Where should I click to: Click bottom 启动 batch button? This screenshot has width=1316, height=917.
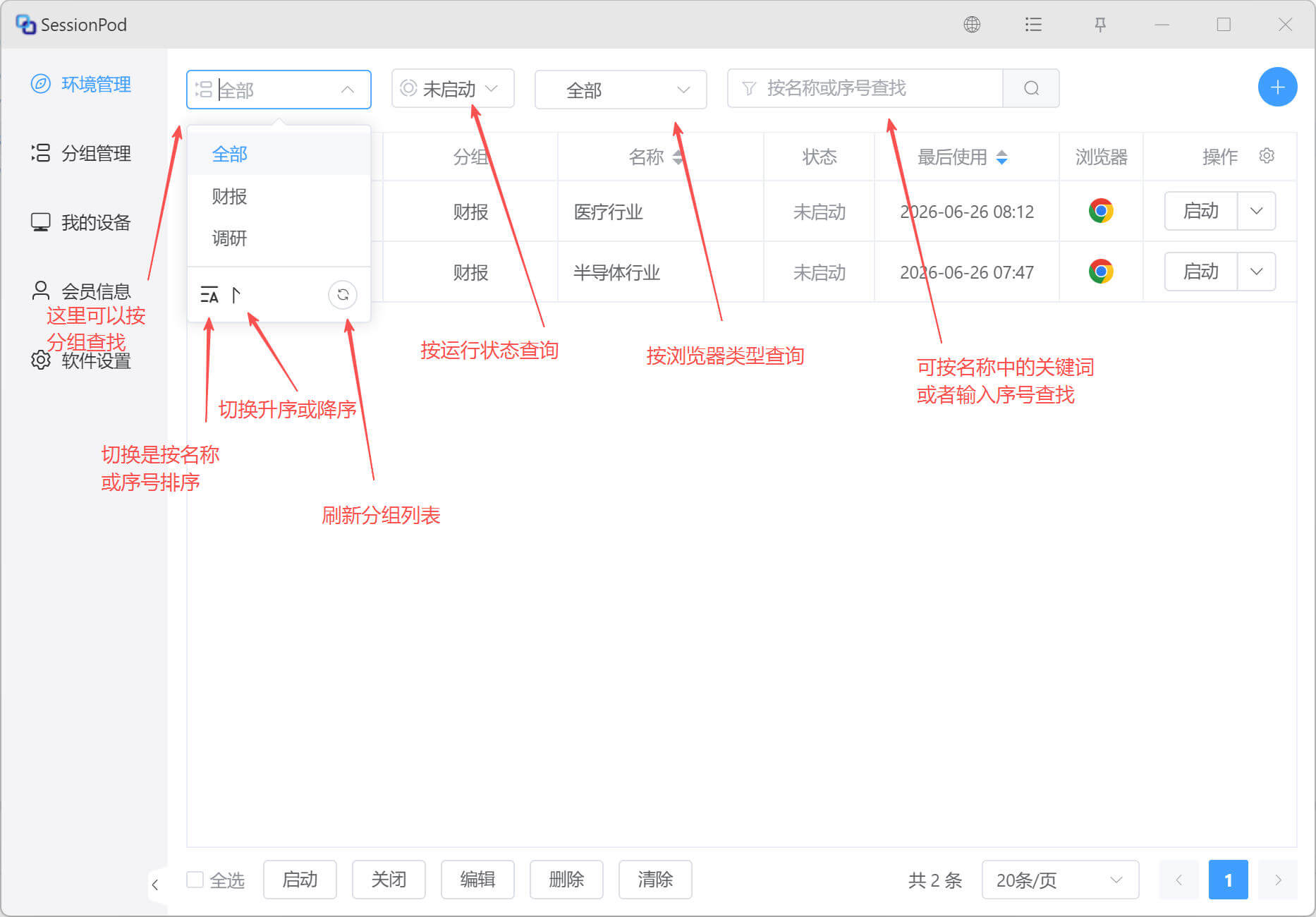tap(300, 880)
